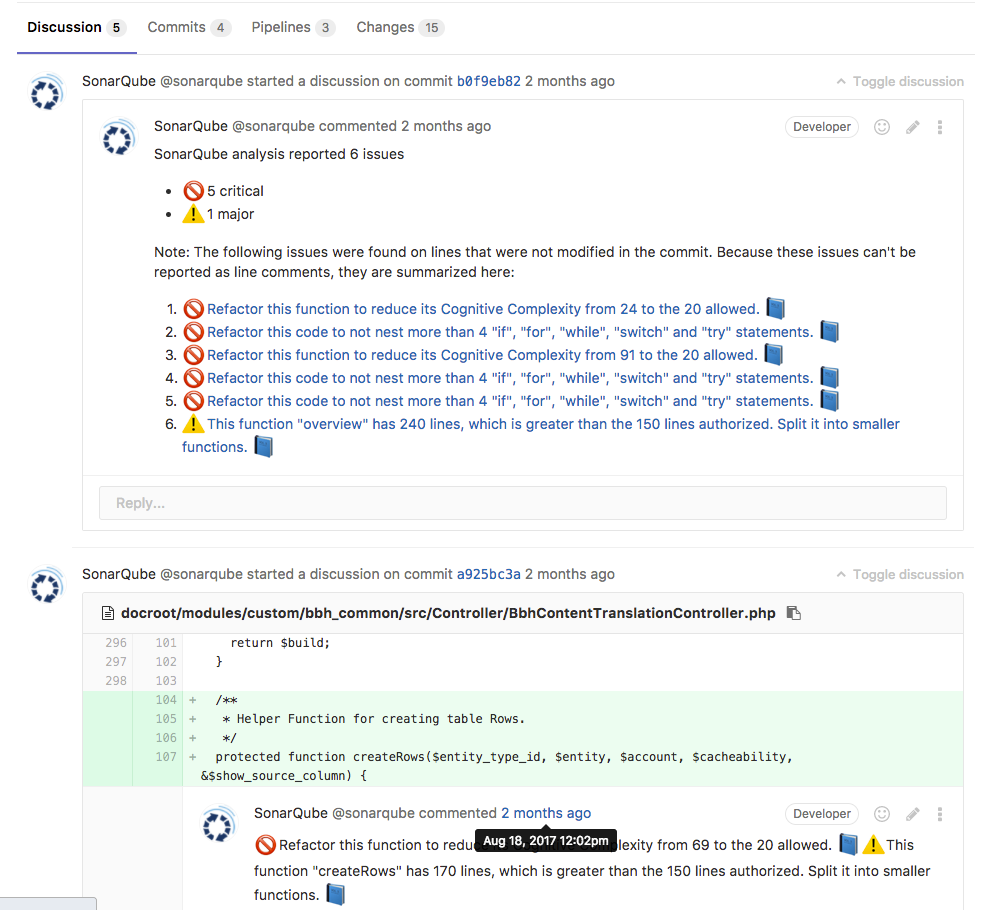Click the critical severity icon next to "5 critical"

(x=193, y=190)
